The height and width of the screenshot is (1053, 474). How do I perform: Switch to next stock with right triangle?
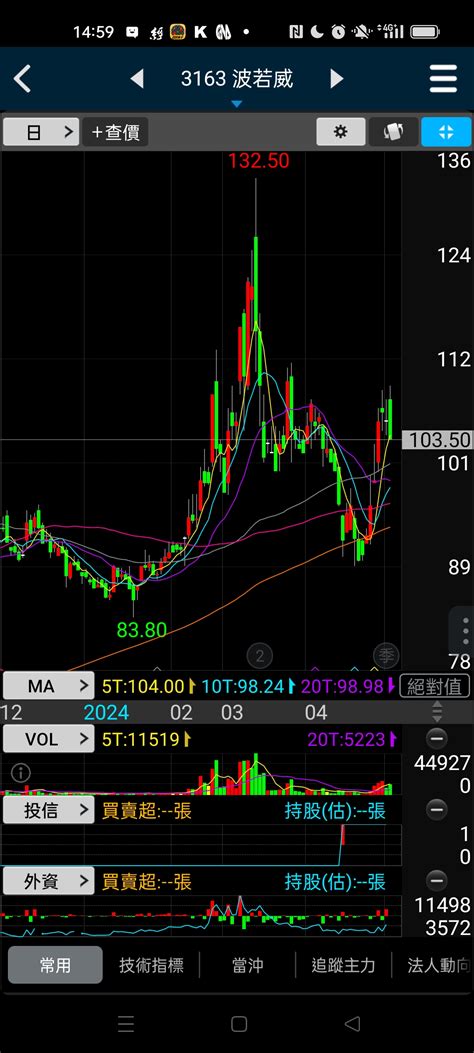click(336, 79)
